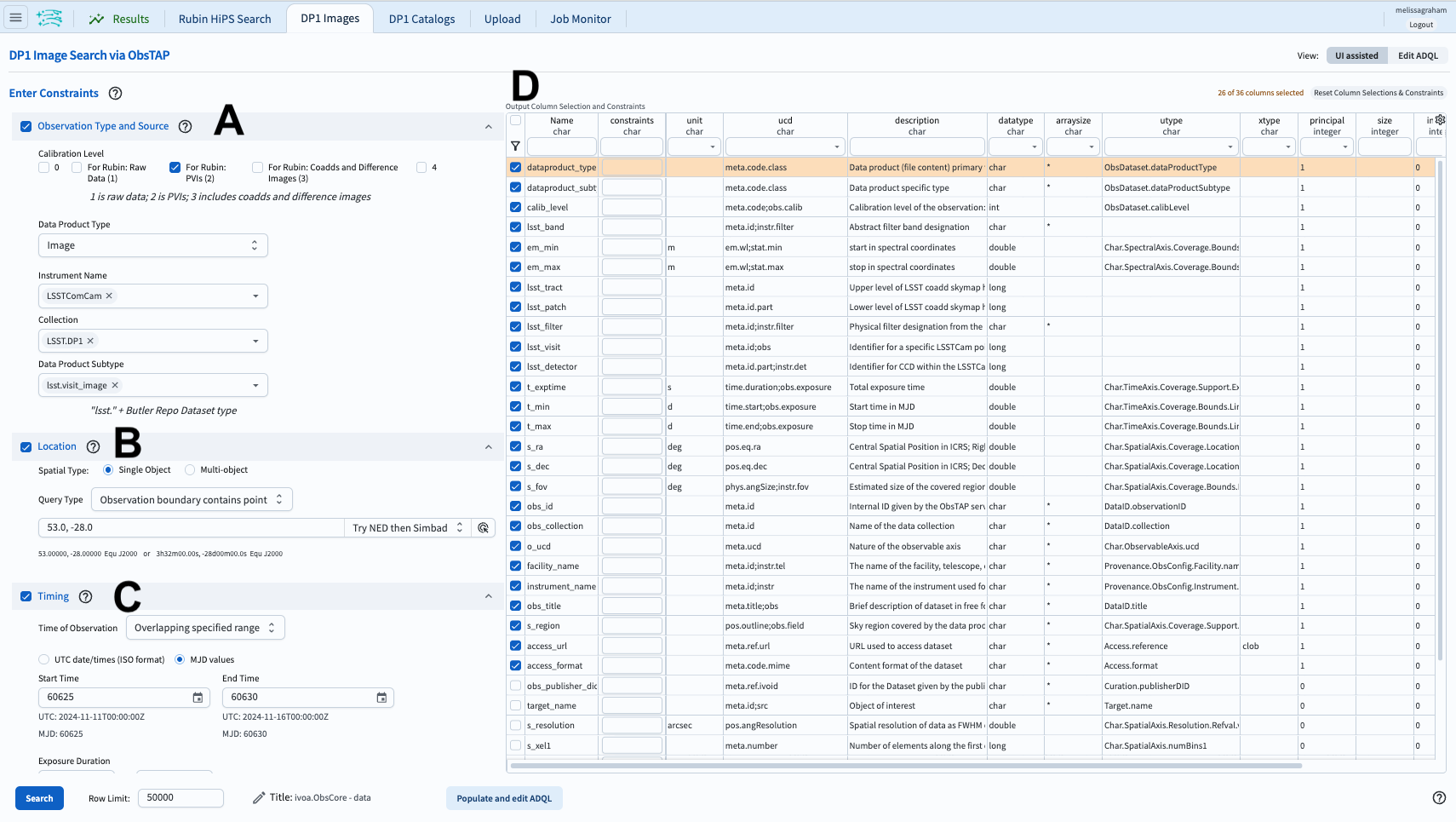Click Reset Column Selections & Constraints
Viewport: 1456px width, 822px height.
(1378, 92)
